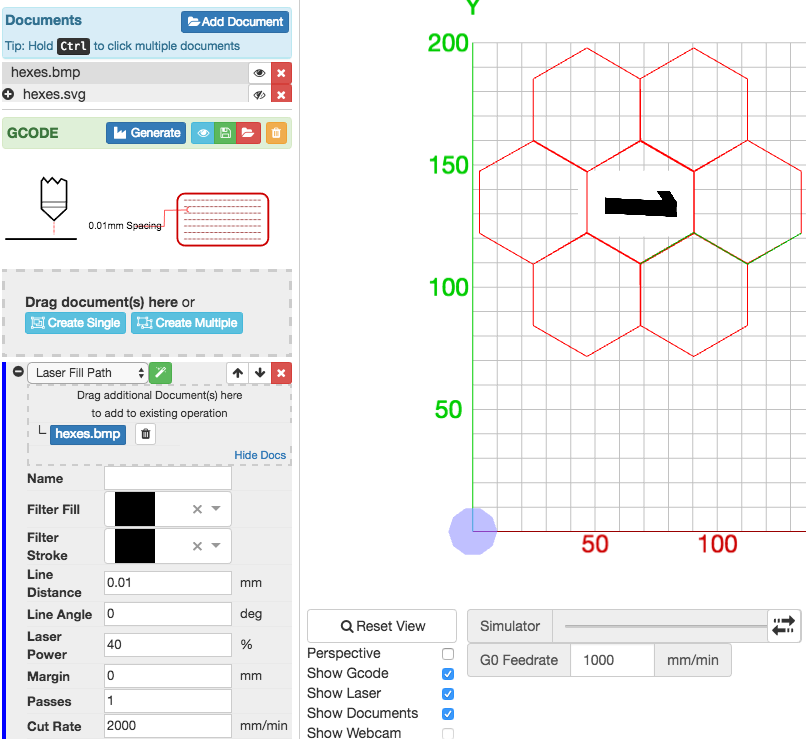The width and height of the screenshot is (806, 739).
Task: Click the Filter Fill black color swatch
Action: pos(135,509)
